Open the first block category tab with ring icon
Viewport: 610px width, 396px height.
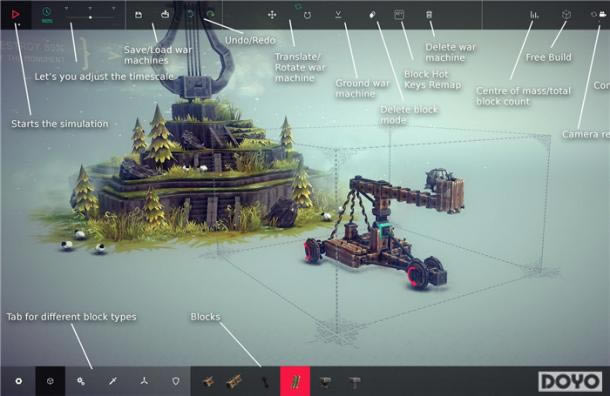tap(18, 381)
